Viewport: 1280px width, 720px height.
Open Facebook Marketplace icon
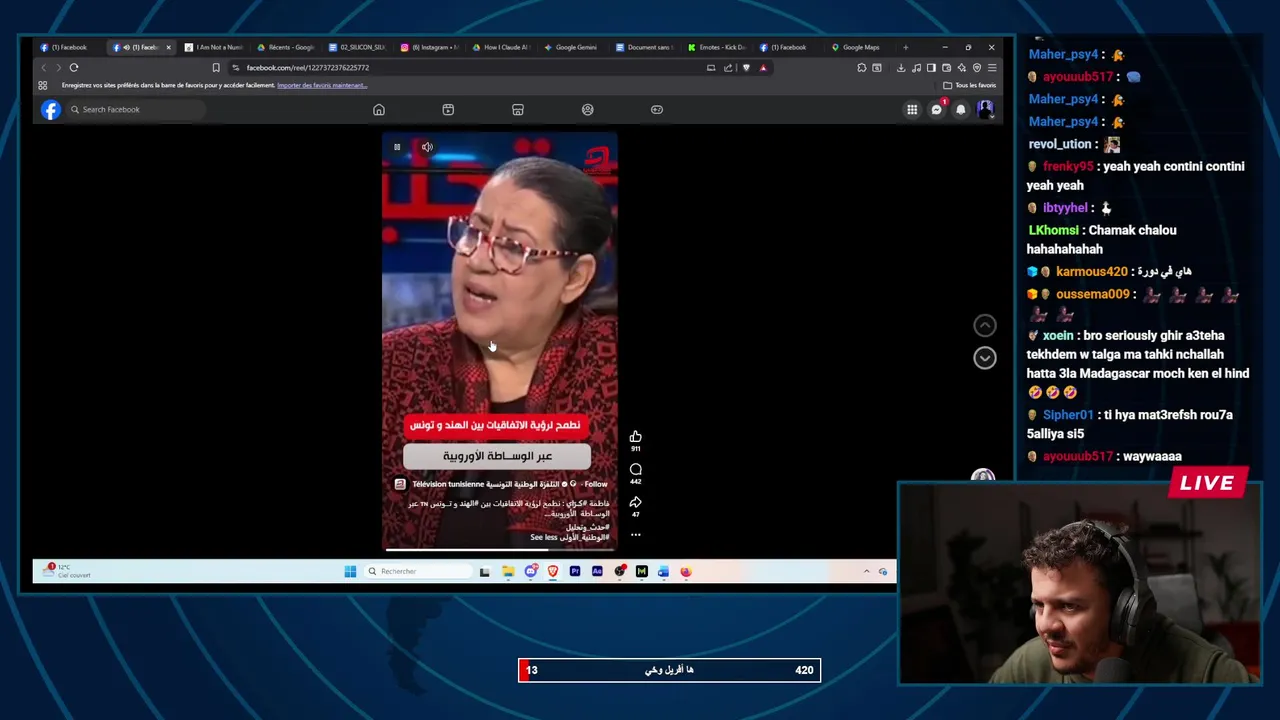(518, 110)
